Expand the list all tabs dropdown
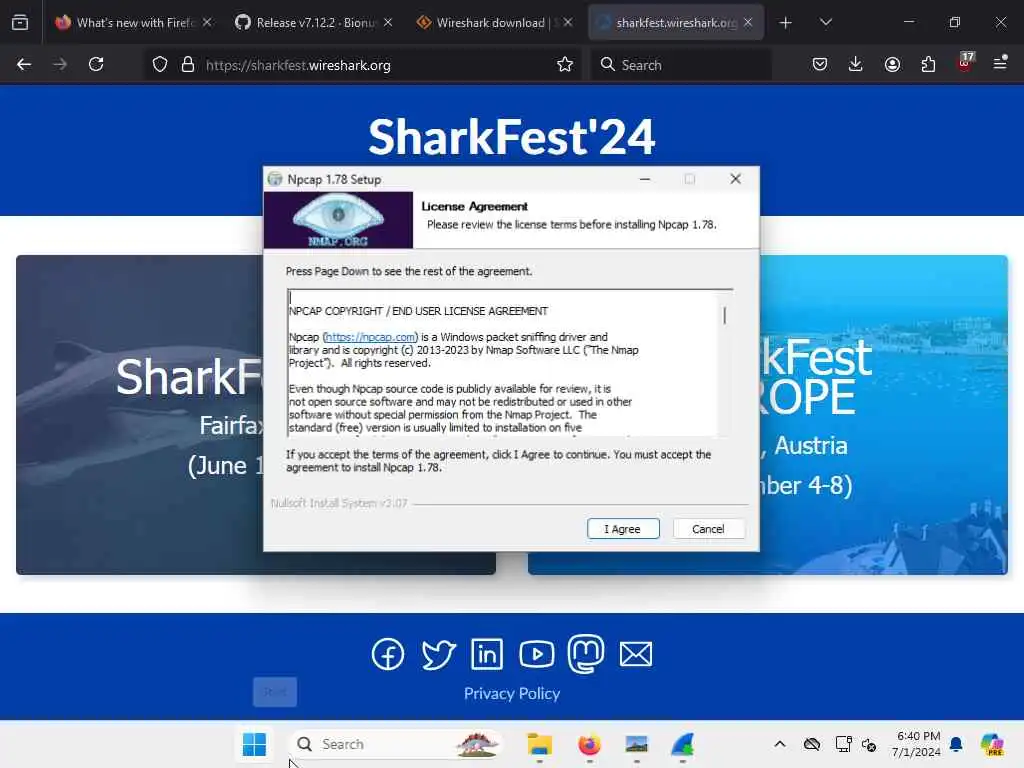 pyautogui.click(x=825, y=22)
